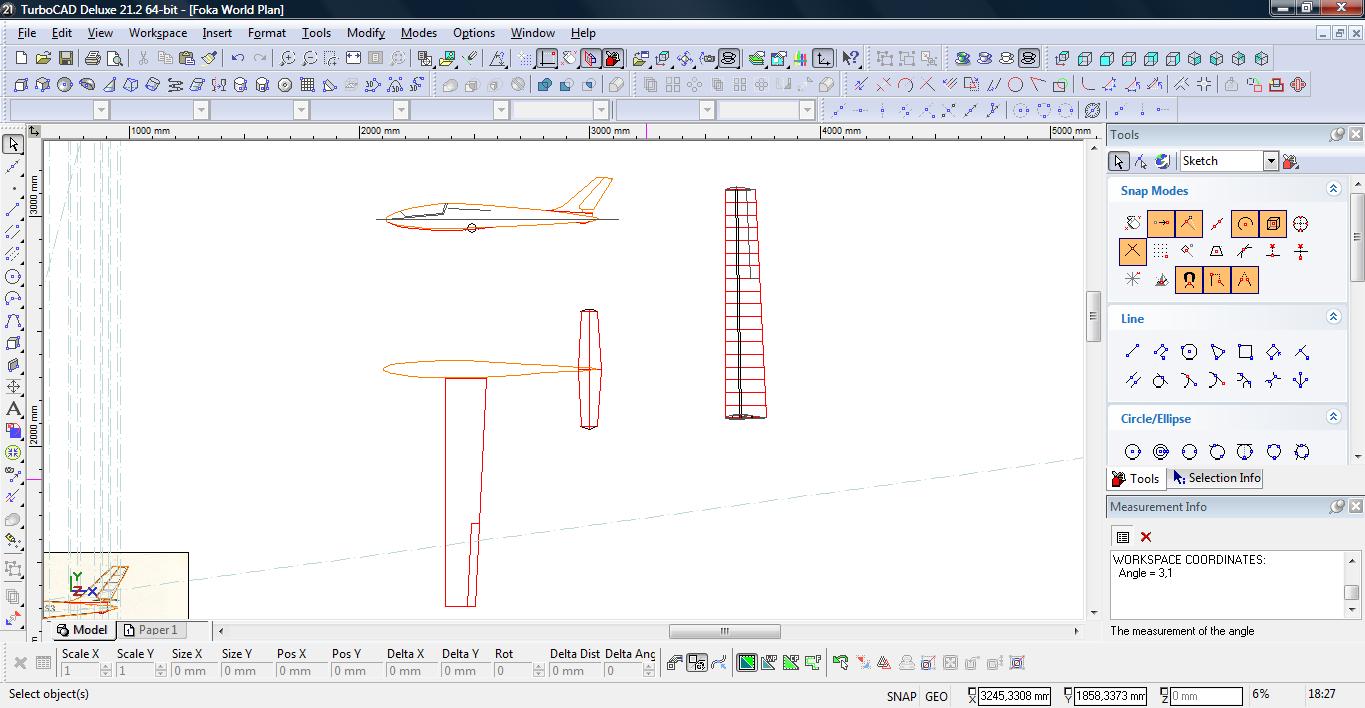Switch to the Selection Info tab
The height and width of the screenshot is (708, 1365).
coord(1216,478)
